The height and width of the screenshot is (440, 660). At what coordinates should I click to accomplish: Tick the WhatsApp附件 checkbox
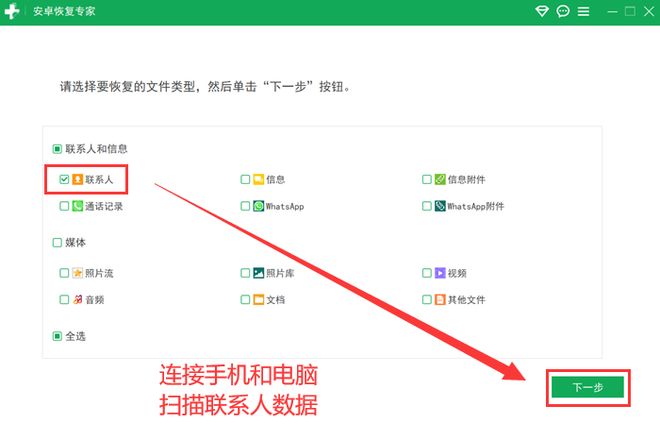pos(427,206)
